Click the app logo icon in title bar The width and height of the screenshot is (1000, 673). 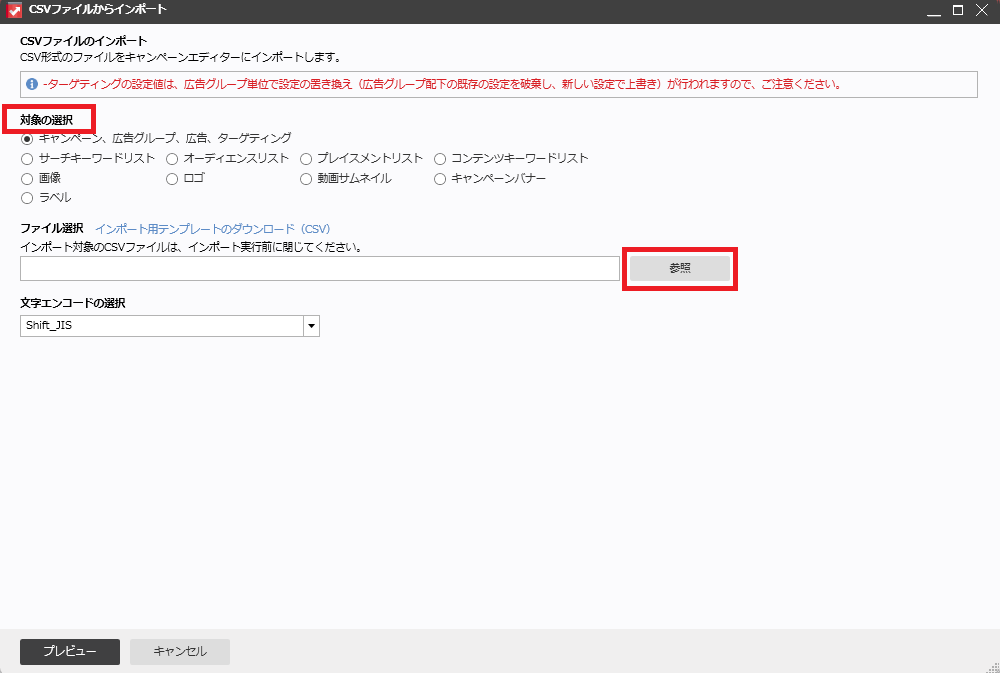pyautogui.click(x=15, y=10)
